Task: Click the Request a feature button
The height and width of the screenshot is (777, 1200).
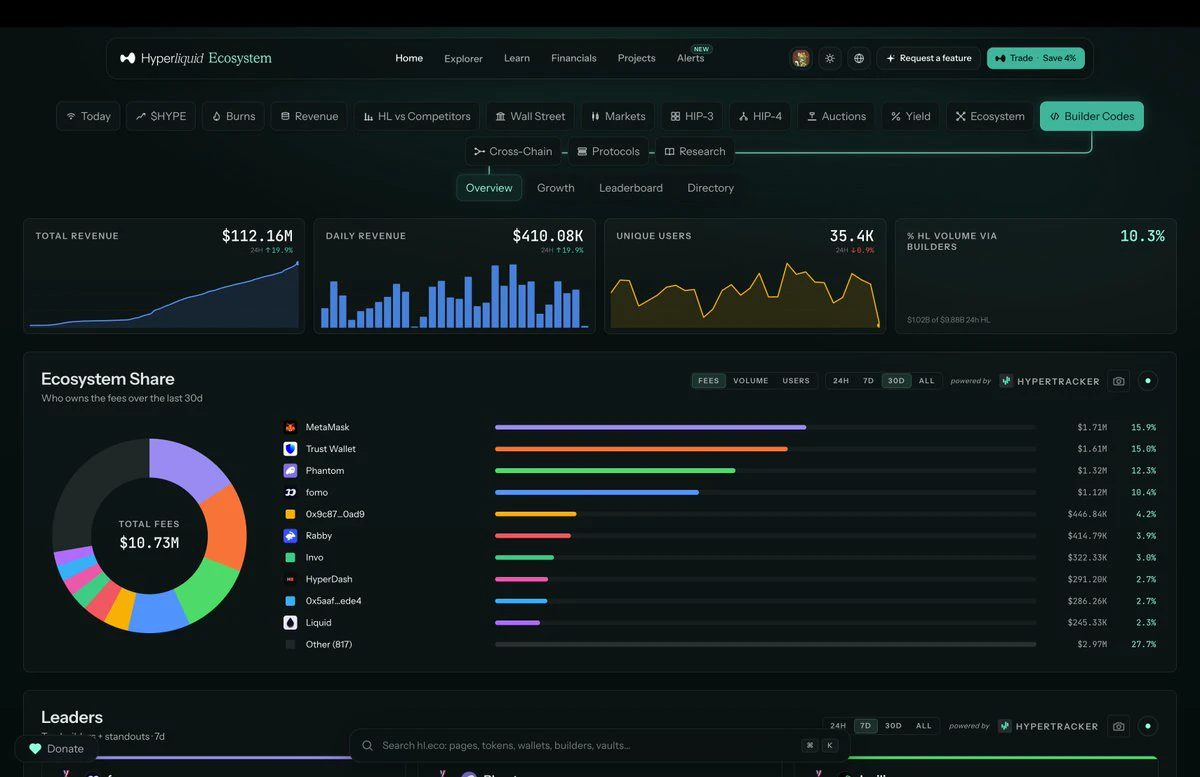Action: pyautogui.click(x=929, y=58)
